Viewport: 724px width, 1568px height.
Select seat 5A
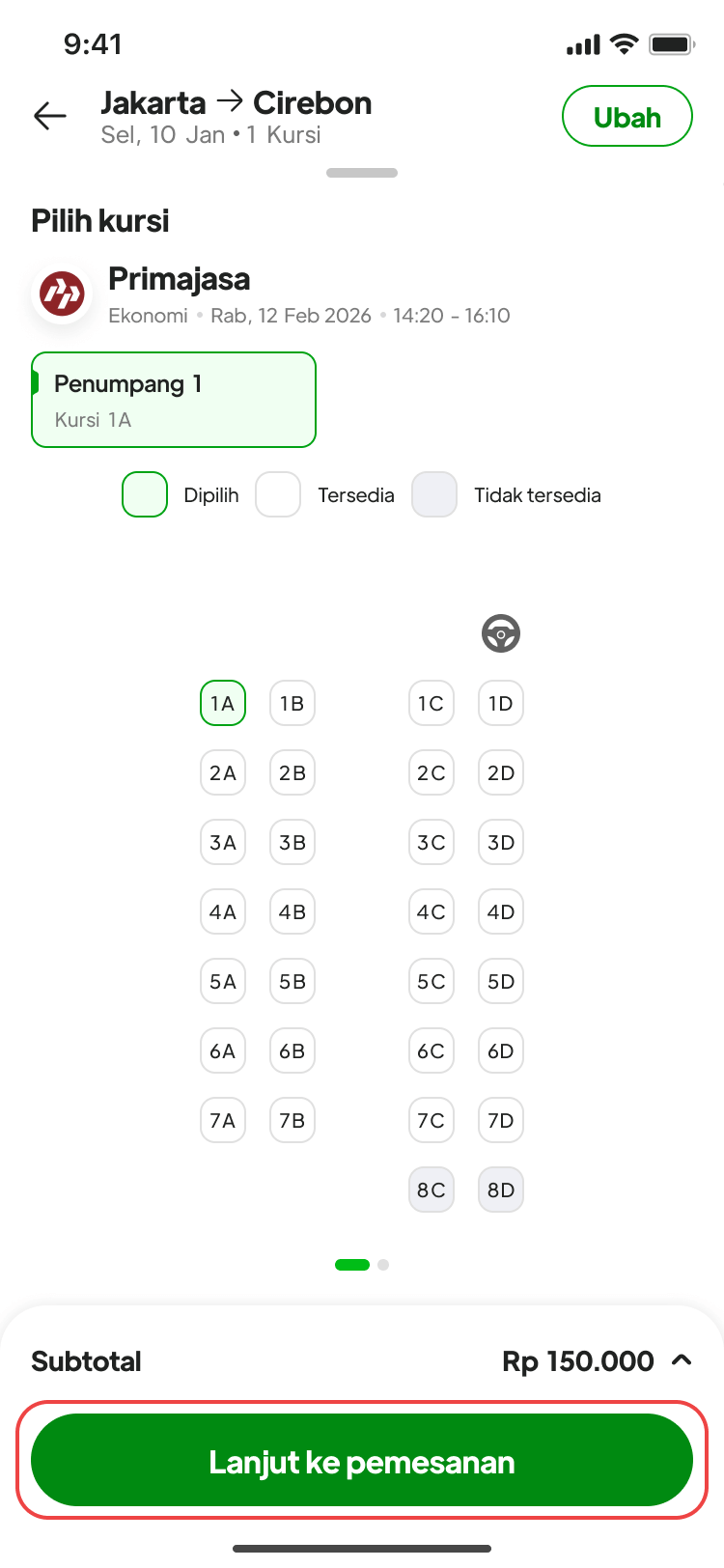pyautogui.click(x=223, y=982)
